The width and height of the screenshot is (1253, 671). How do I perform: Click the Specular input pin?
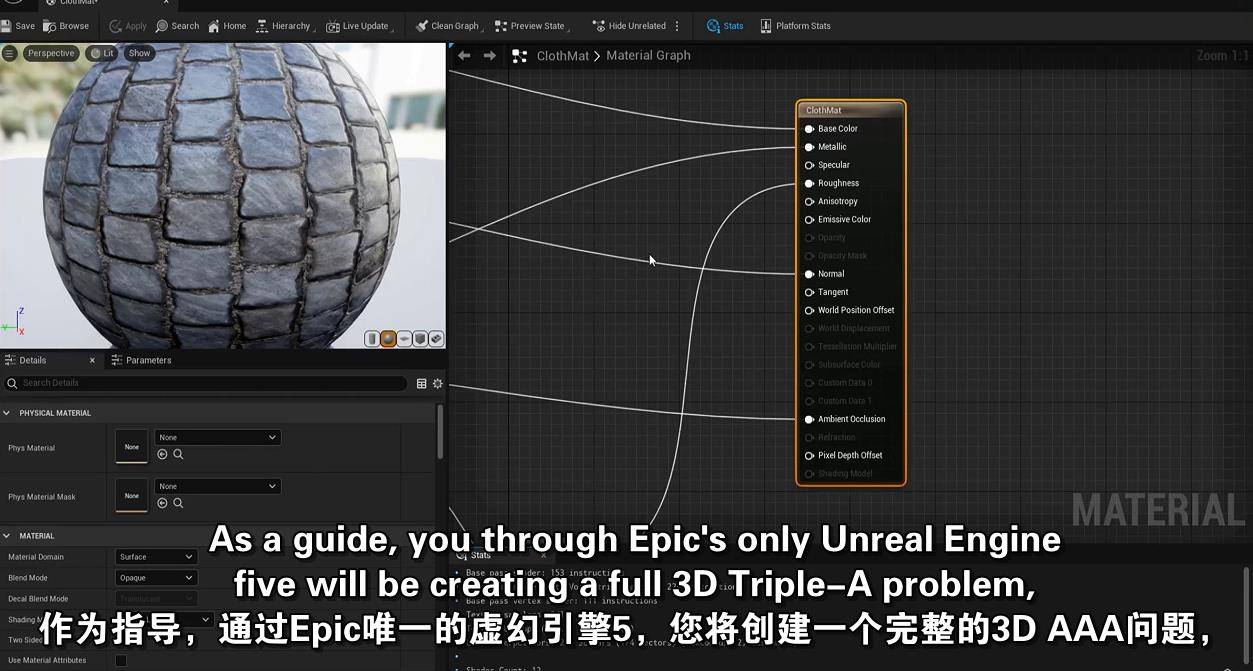810,165
